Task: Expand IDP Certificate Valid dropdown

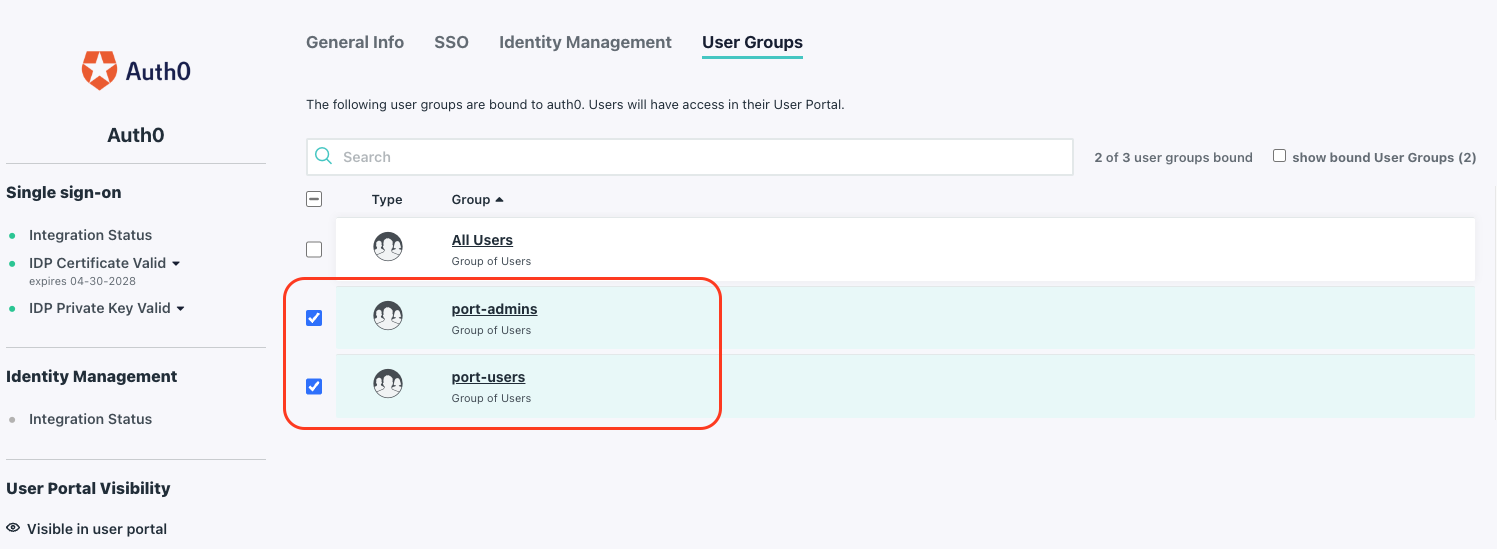Action: click(176, 263)
